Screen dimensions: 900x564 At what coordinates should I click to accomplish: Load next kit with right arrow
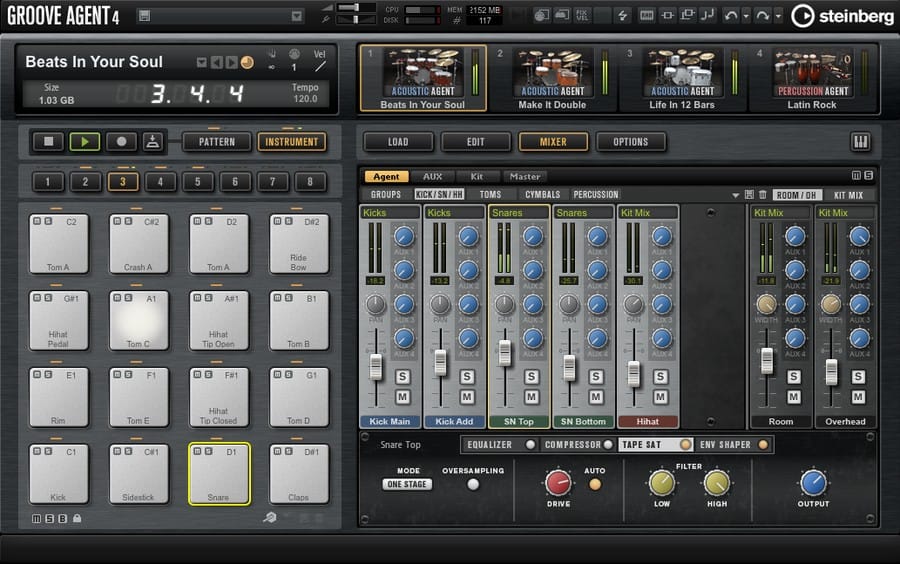pos(231,62)
